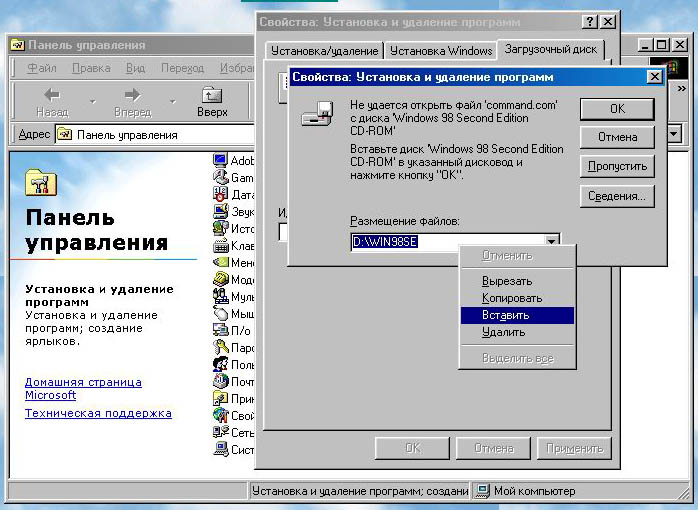Click the Up folder 'Вверх' toolbar button
The image size is (698, 510).
(x=212, y=101)
